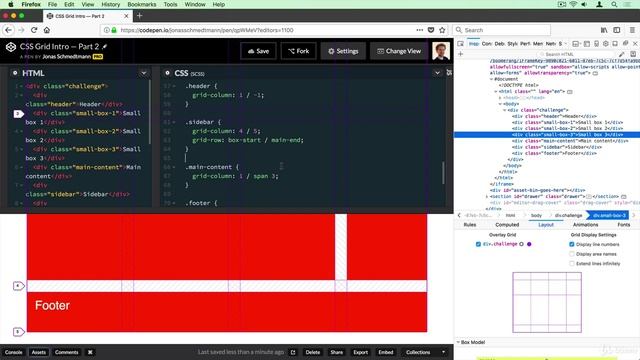Open the Firefox File menu

[x=52, y=4]
